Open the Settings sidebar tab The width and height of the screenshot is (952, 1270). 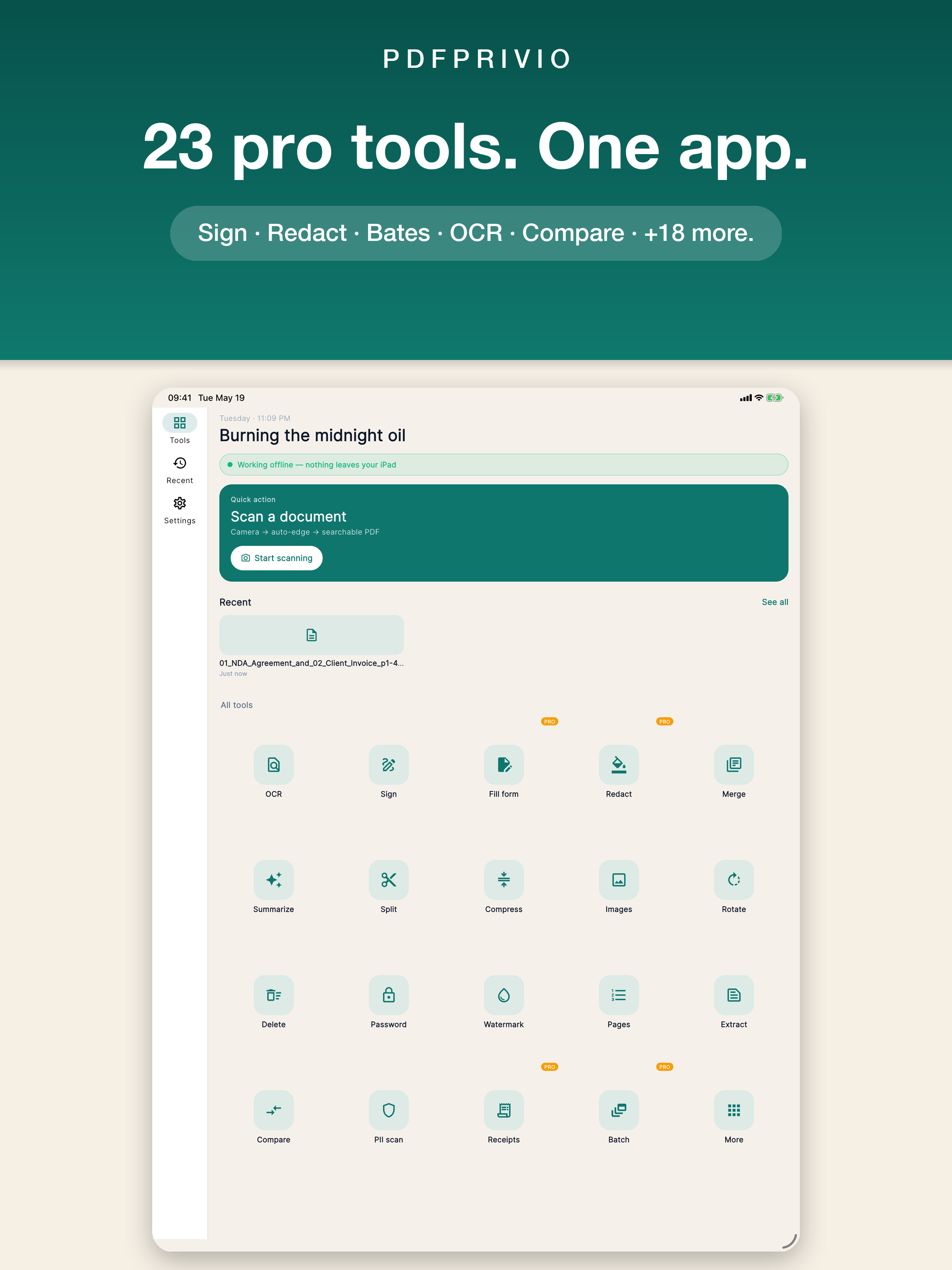pos(179,510)
